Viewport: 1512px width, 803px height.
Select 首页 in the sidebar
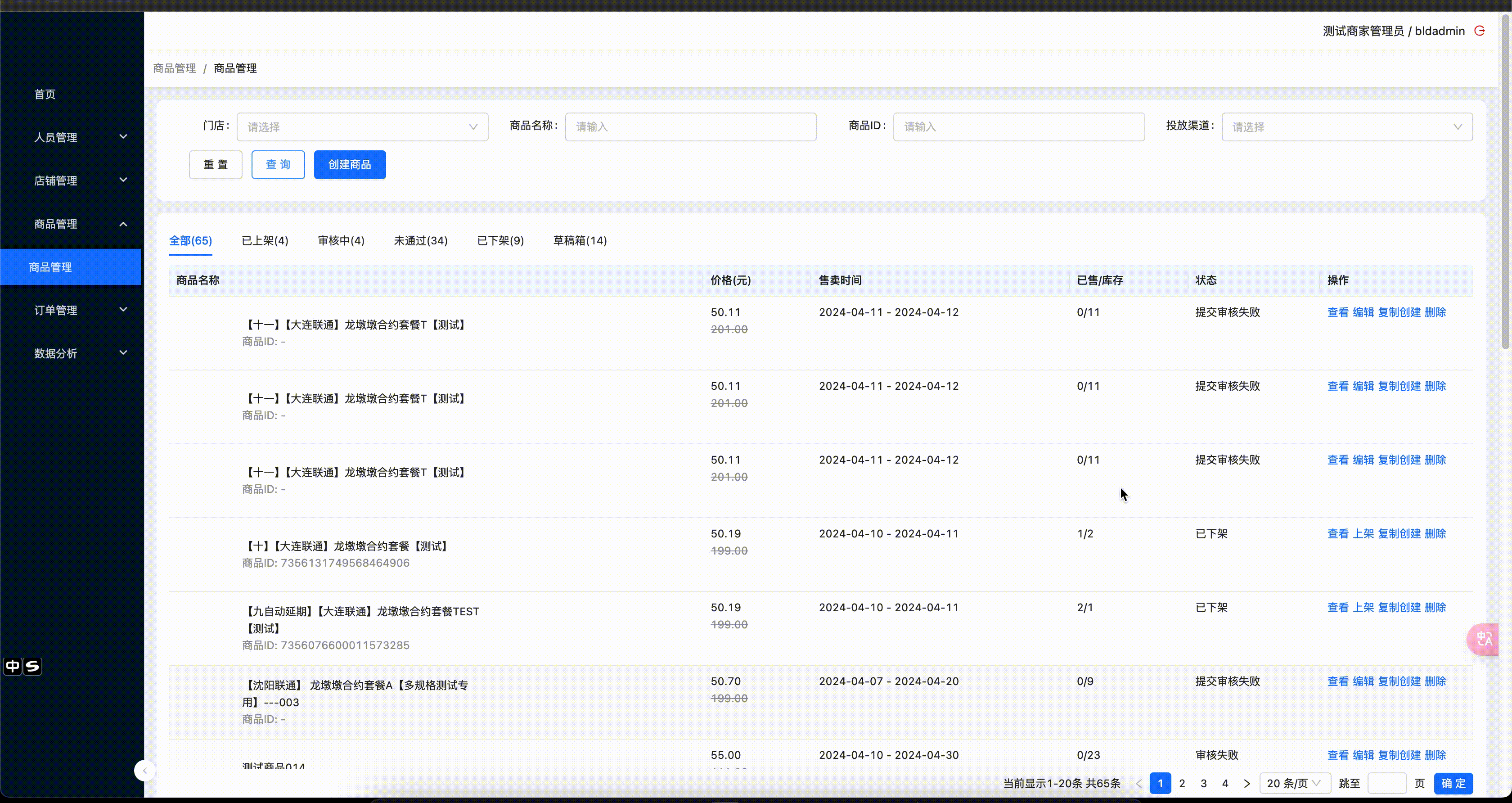(44, 94)
